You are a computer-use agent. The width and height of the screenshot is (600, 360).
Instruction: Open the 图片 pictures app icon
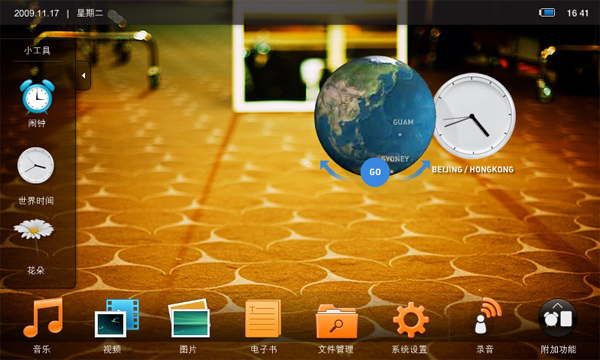coord(189,318)
